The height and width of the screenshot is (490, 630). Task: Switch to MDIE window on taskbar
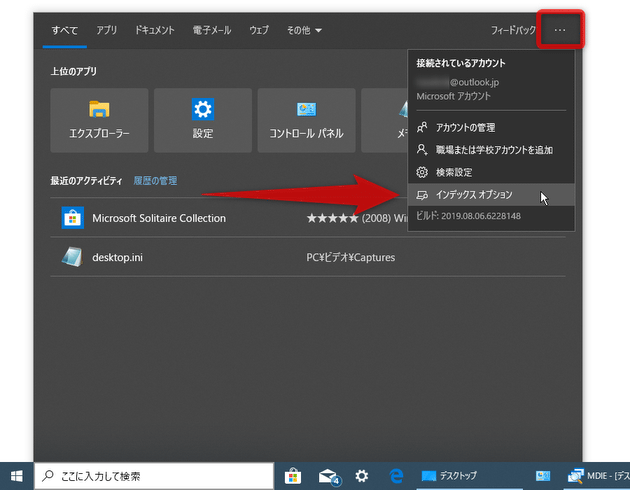tap(597, 476)
